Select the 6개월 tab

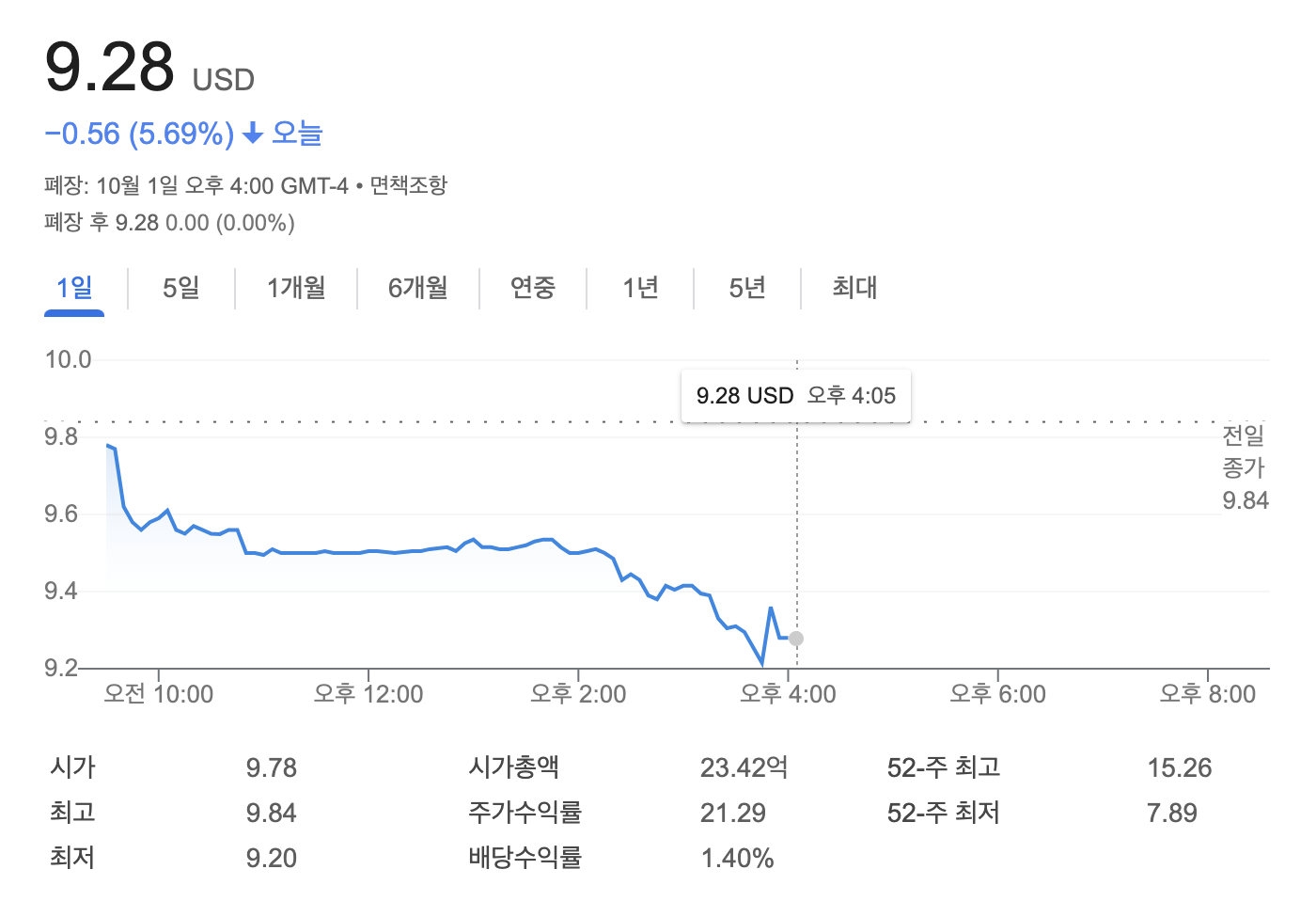point(418,288)
